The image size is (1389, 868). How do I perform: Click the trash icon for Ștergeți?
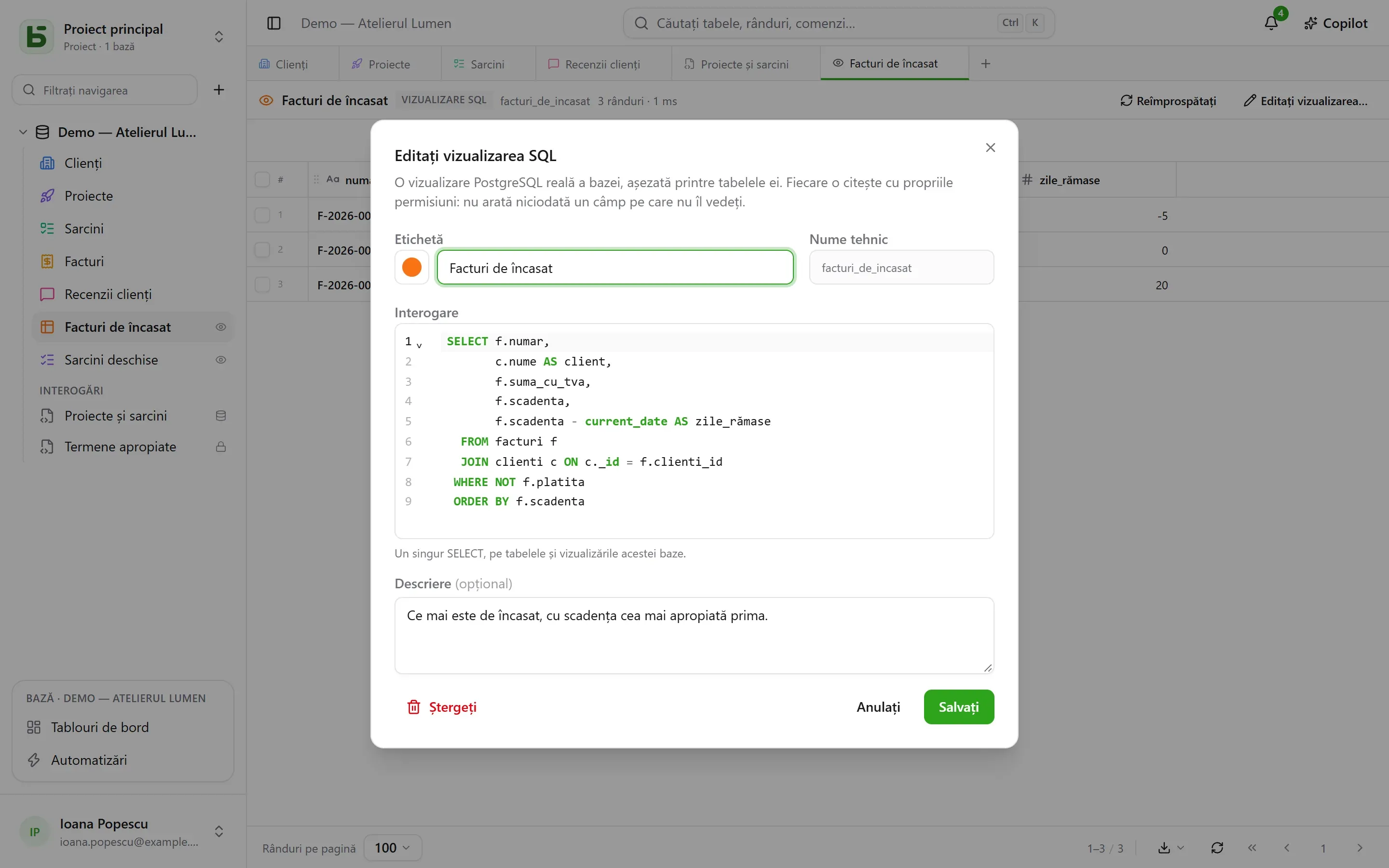(414, 706)
